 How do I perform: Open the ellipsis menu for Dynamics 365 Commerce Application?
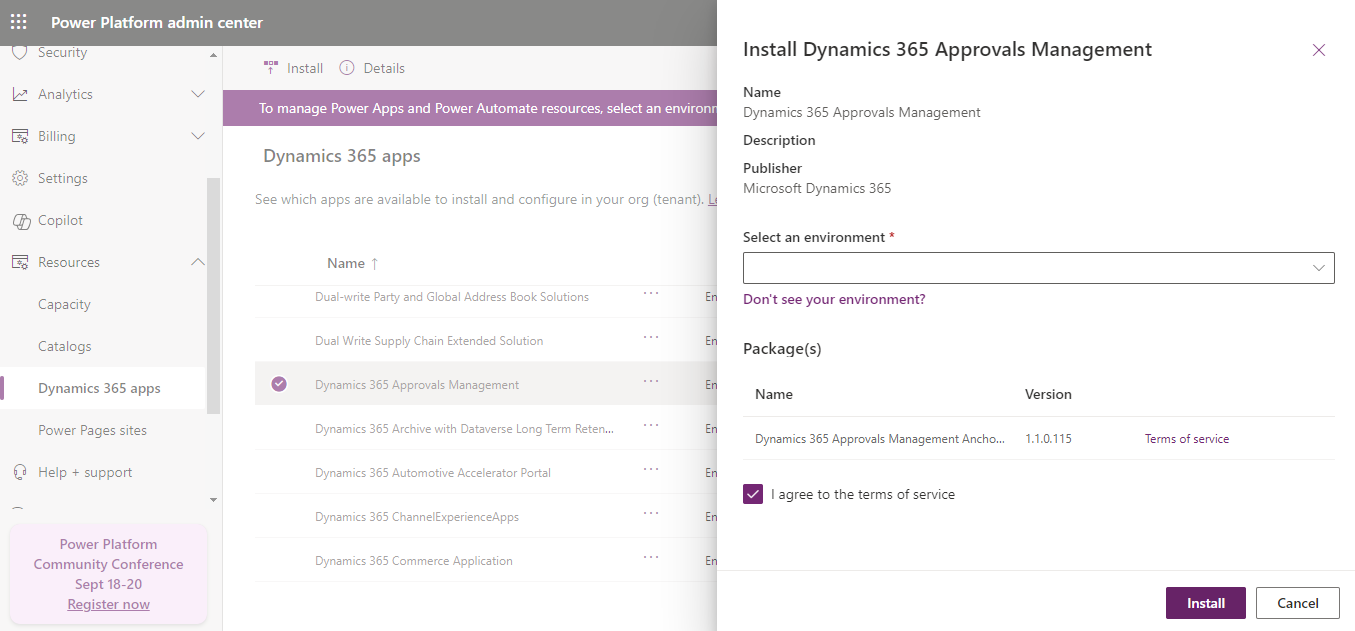[651, 556]
